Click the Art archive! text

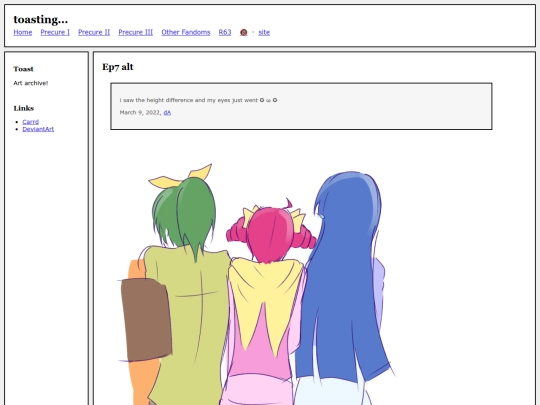click(x=31, y=83)
